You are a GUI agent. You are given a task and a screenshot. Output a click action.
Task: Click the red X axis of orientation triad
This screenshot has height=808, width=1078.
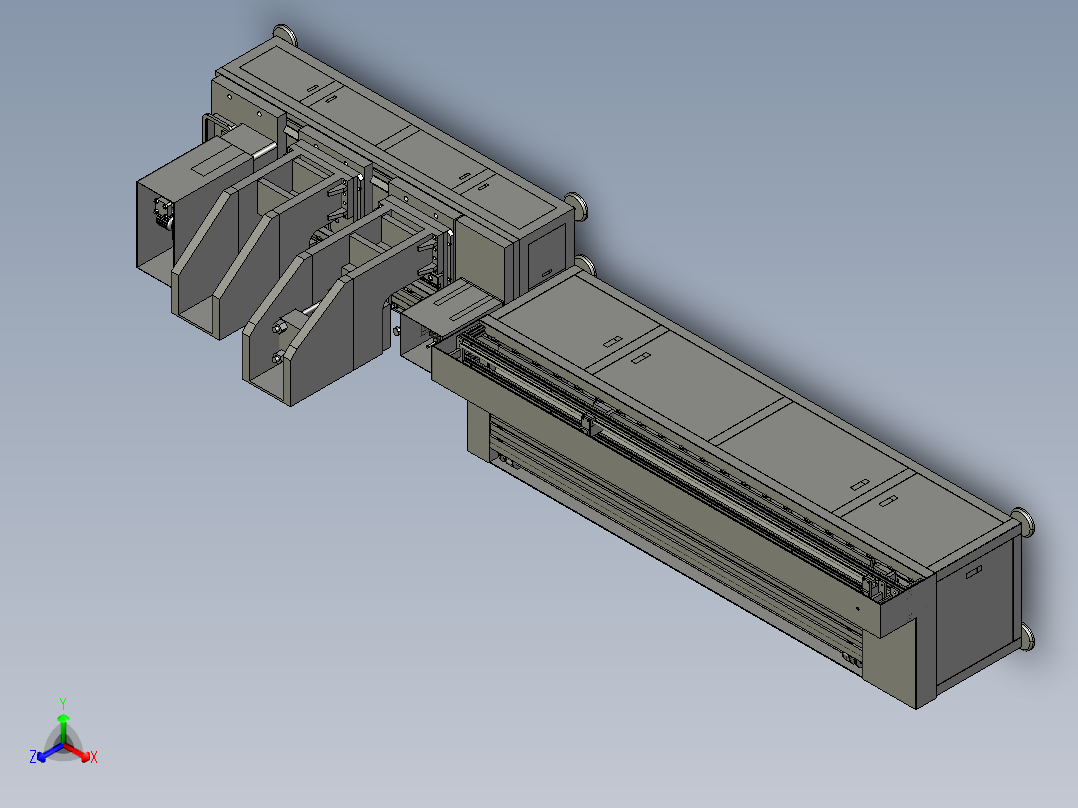[79, 752]
